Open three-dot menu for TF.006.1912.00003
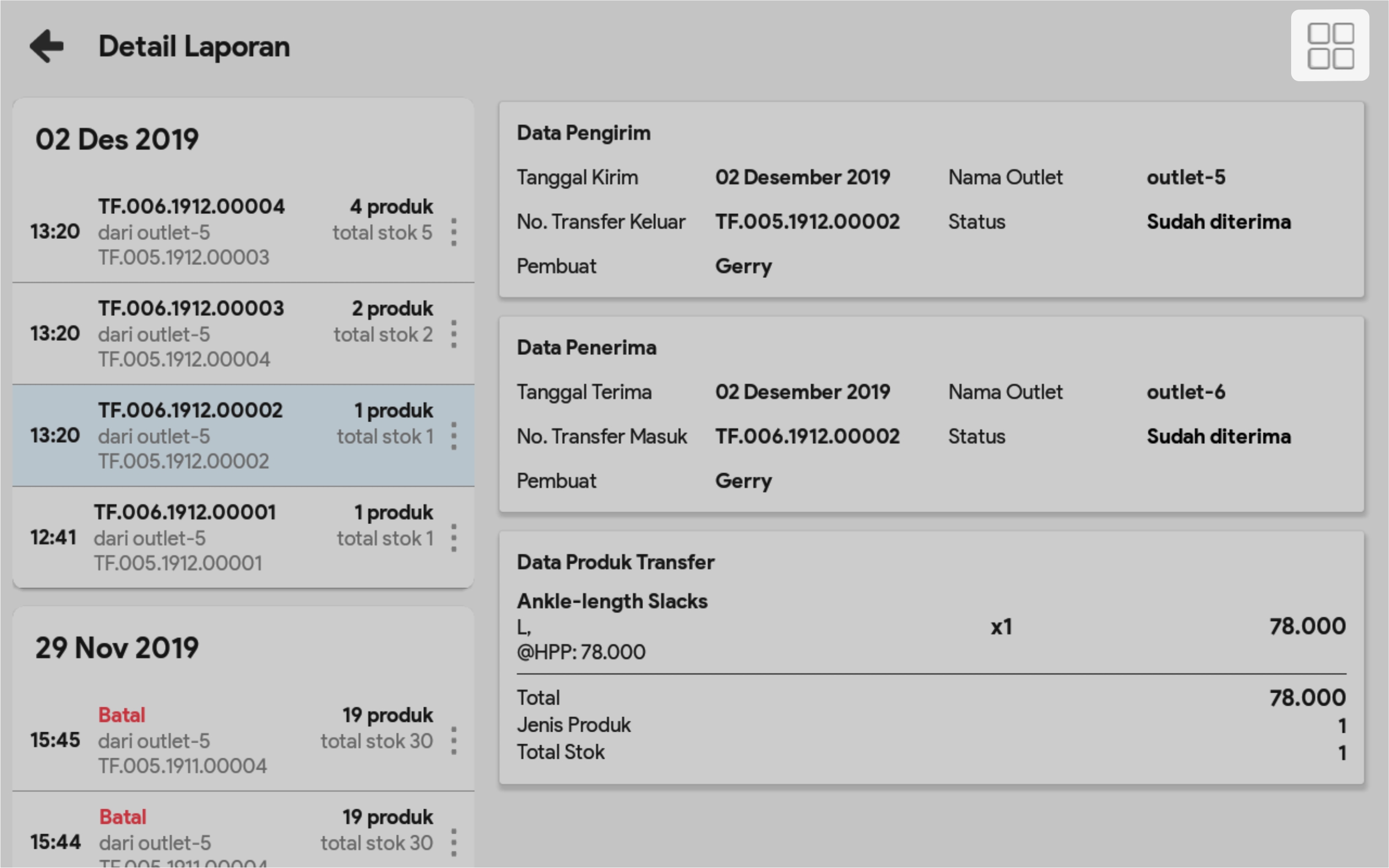The height and width of the screenshot is (868, 1389). [x=453, y=334]
